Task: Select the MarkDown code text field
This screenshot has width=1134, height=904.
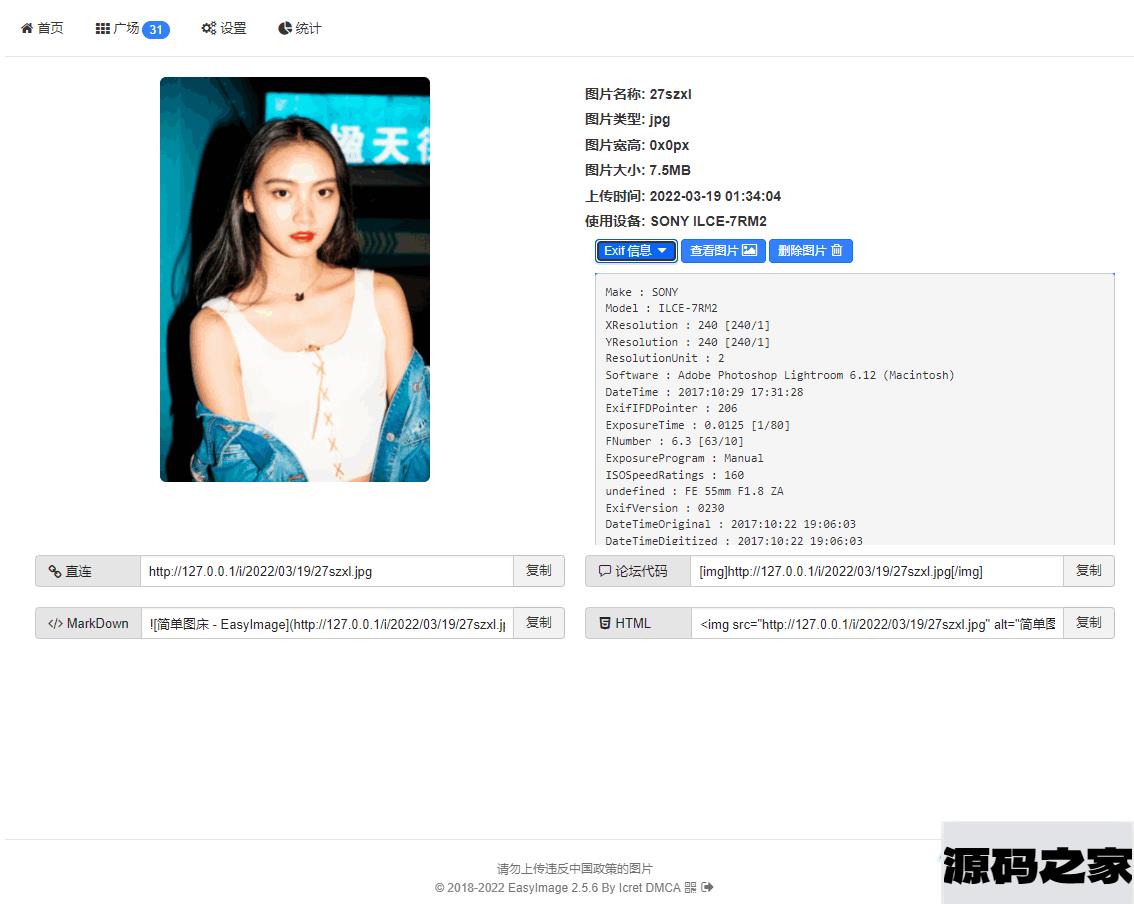Action: [x=327, y=623]
